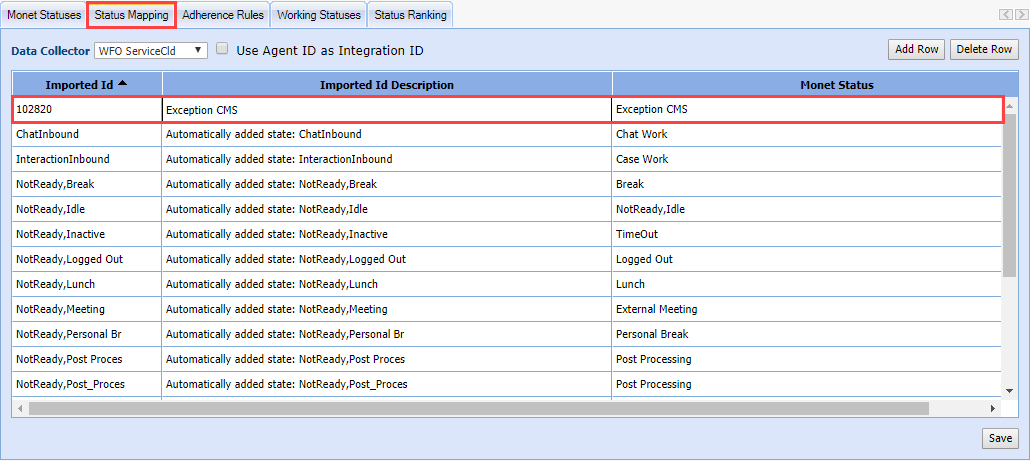Click the table scroll up arrow
The image size is (1030, 461).
pos(1010,106)
